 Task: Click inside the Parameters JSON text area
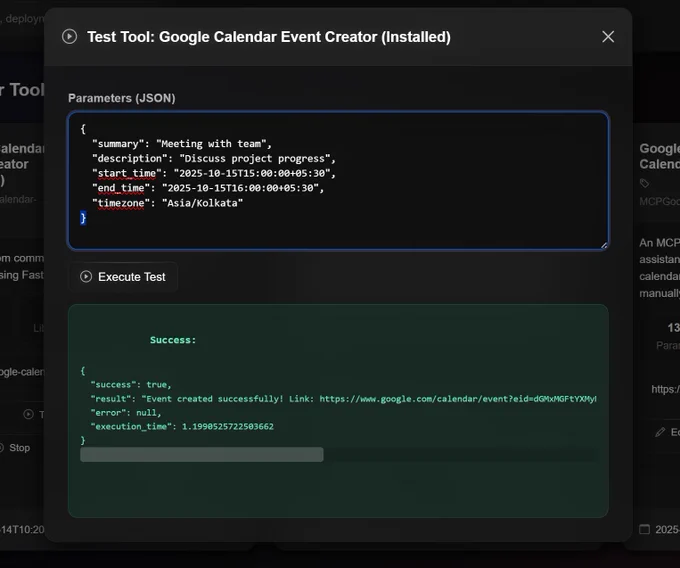tap(338, 180)
